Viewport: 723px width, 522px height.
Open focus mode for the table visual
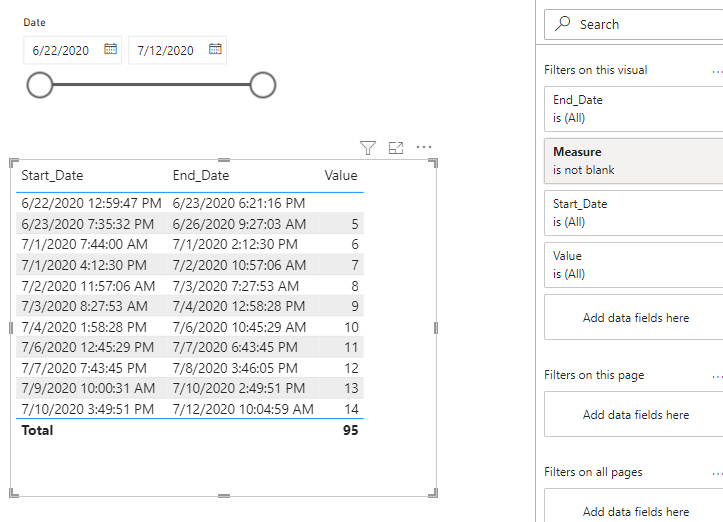click(396, 148)
